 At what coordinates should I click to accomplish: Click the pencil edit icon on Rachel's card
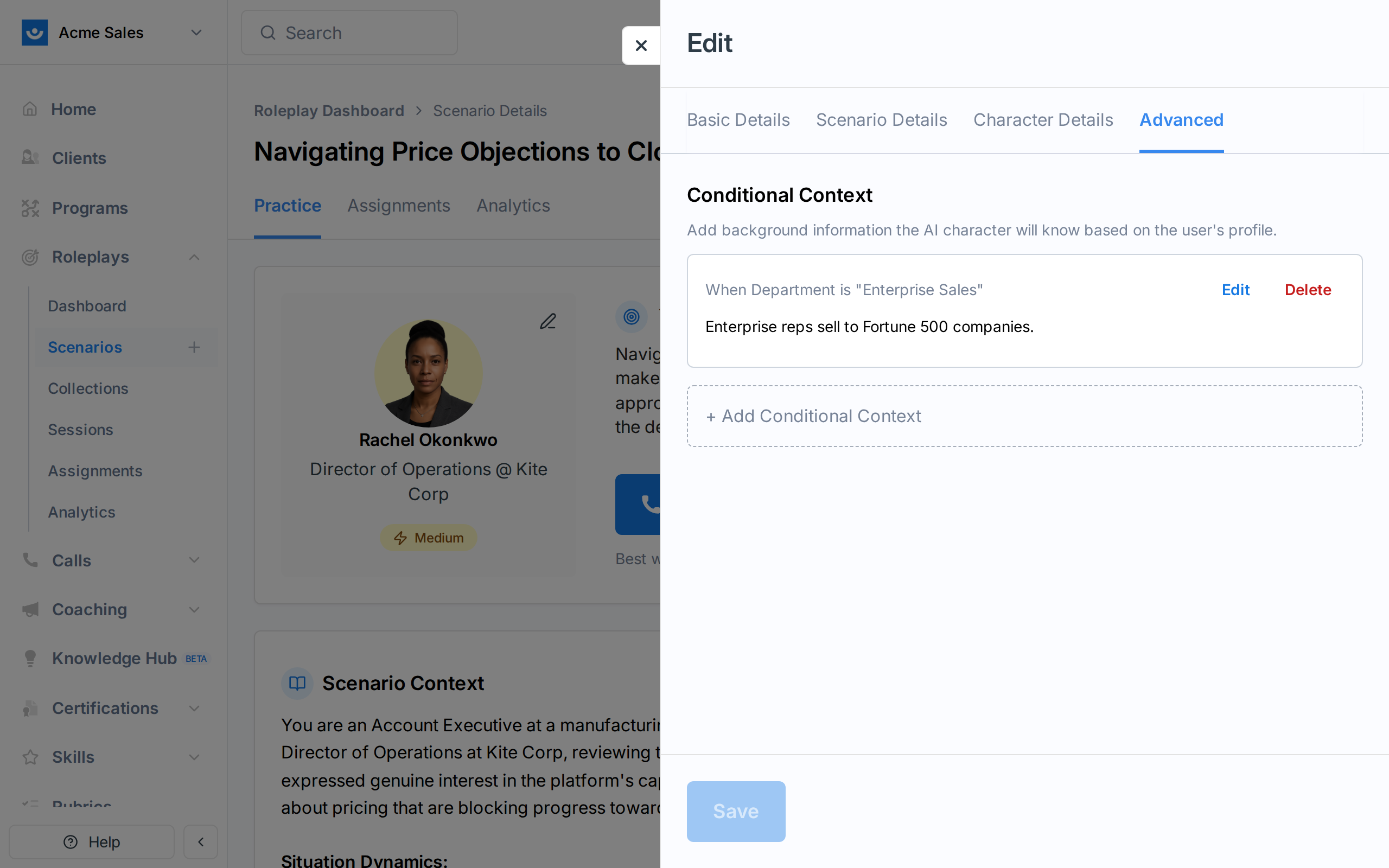(x=548, y=321)
